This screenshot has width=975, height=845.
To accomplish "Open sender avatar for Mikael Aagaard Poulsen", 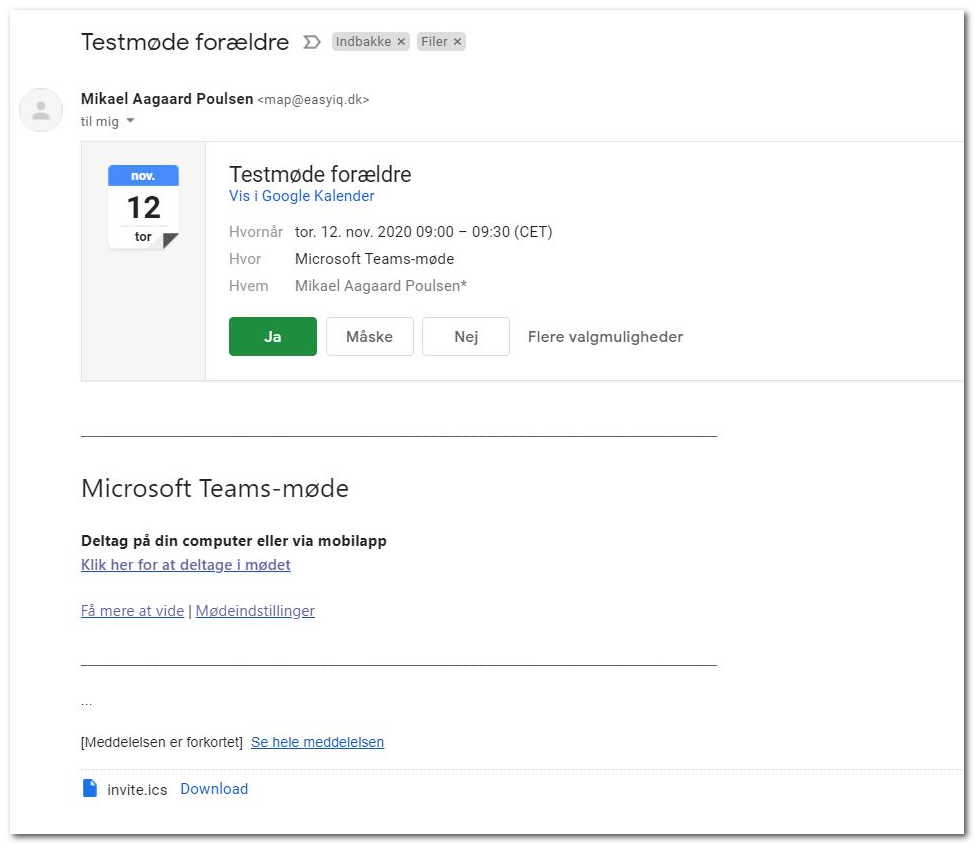I will (41, 110).
